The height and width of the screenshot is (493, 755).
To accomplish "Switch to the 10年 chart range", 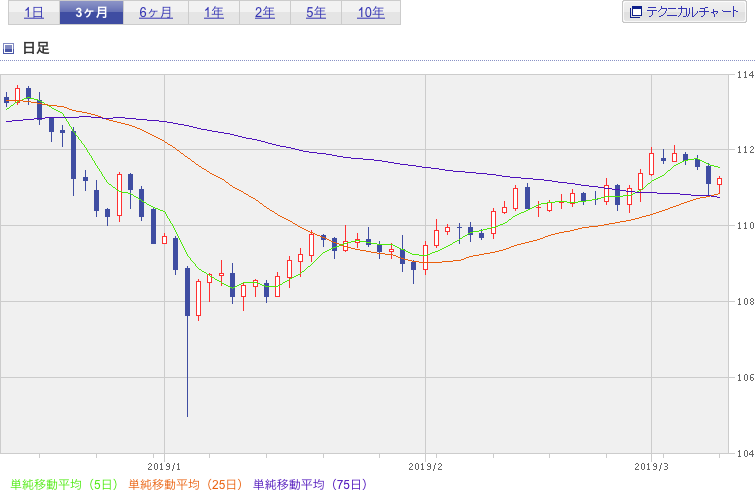I will pyautogui.click(x=371, y=13).
